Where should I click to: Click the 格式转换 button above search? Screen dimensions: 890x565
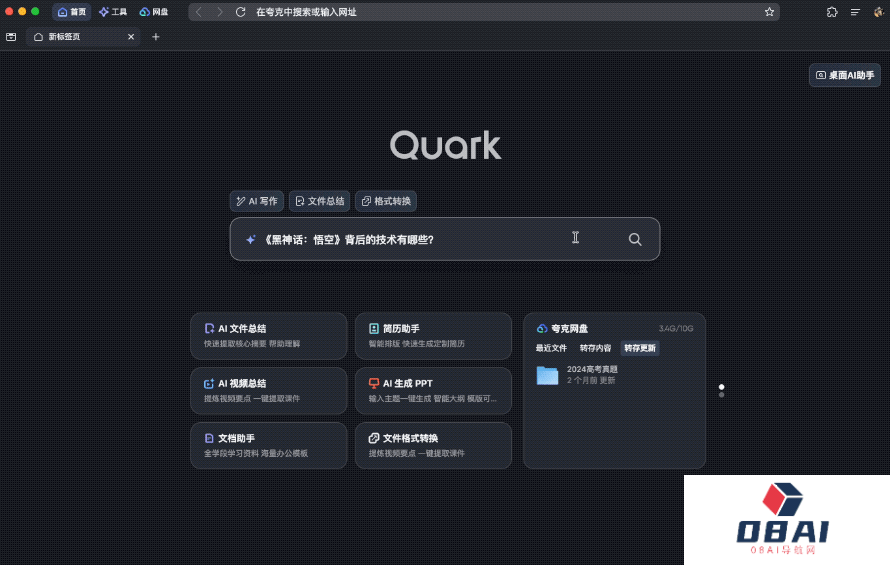click(x=386, y=201)
